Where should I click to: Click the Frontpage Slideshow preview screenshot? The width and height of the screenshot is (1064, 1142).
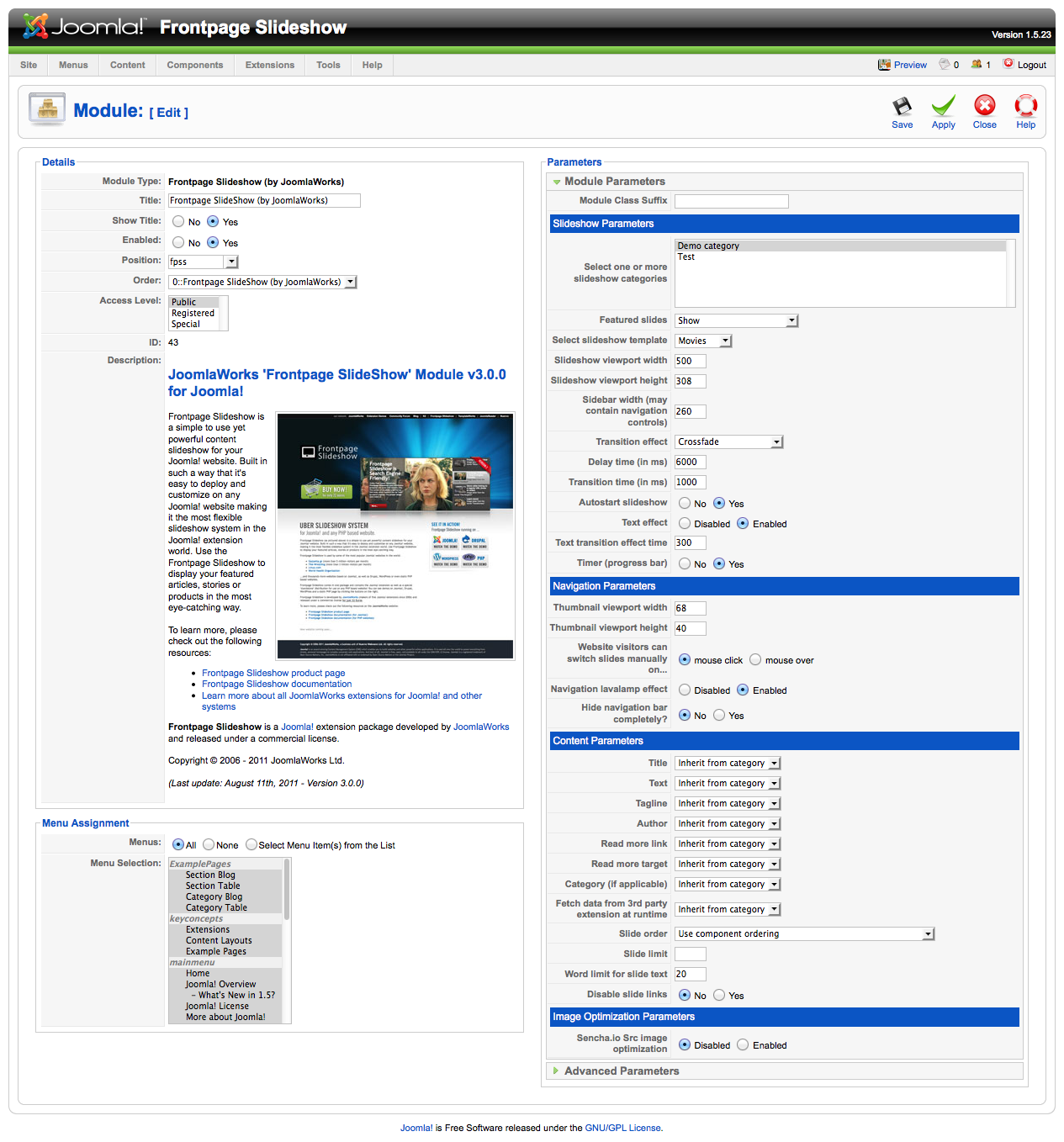(395, 536)
